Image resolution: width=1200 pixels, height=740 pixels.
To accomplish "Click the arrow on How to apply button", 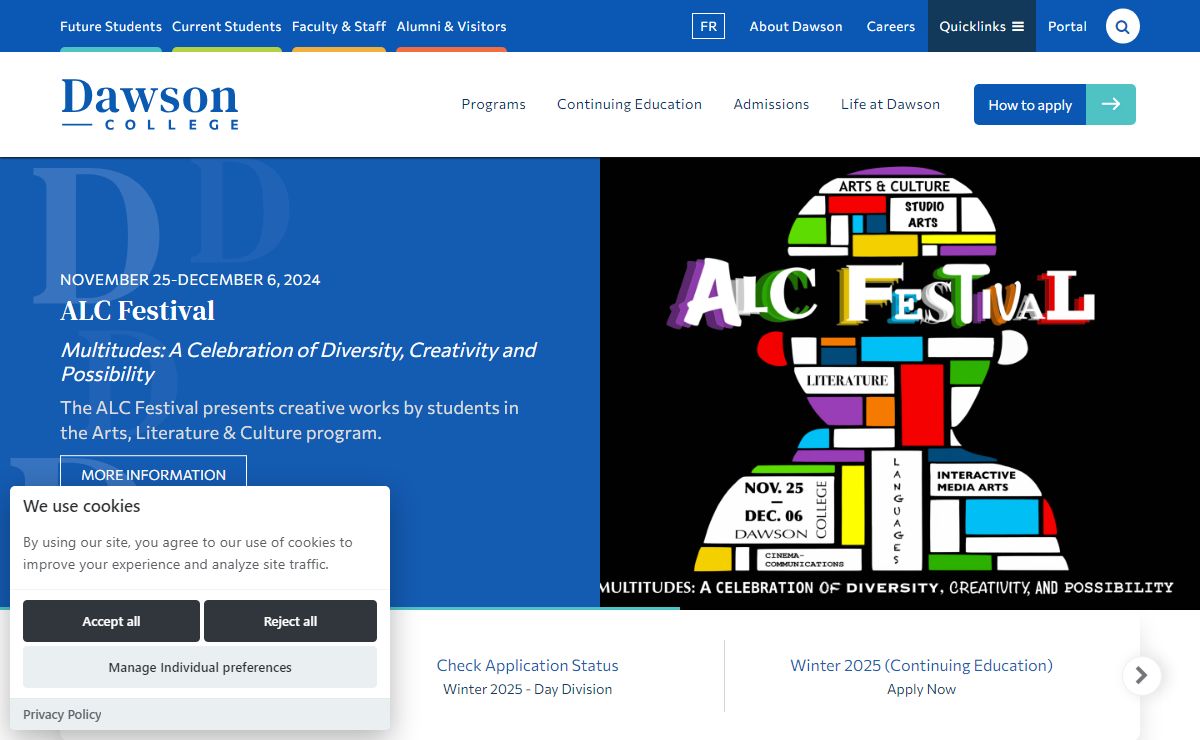I will click(1111, 104).
